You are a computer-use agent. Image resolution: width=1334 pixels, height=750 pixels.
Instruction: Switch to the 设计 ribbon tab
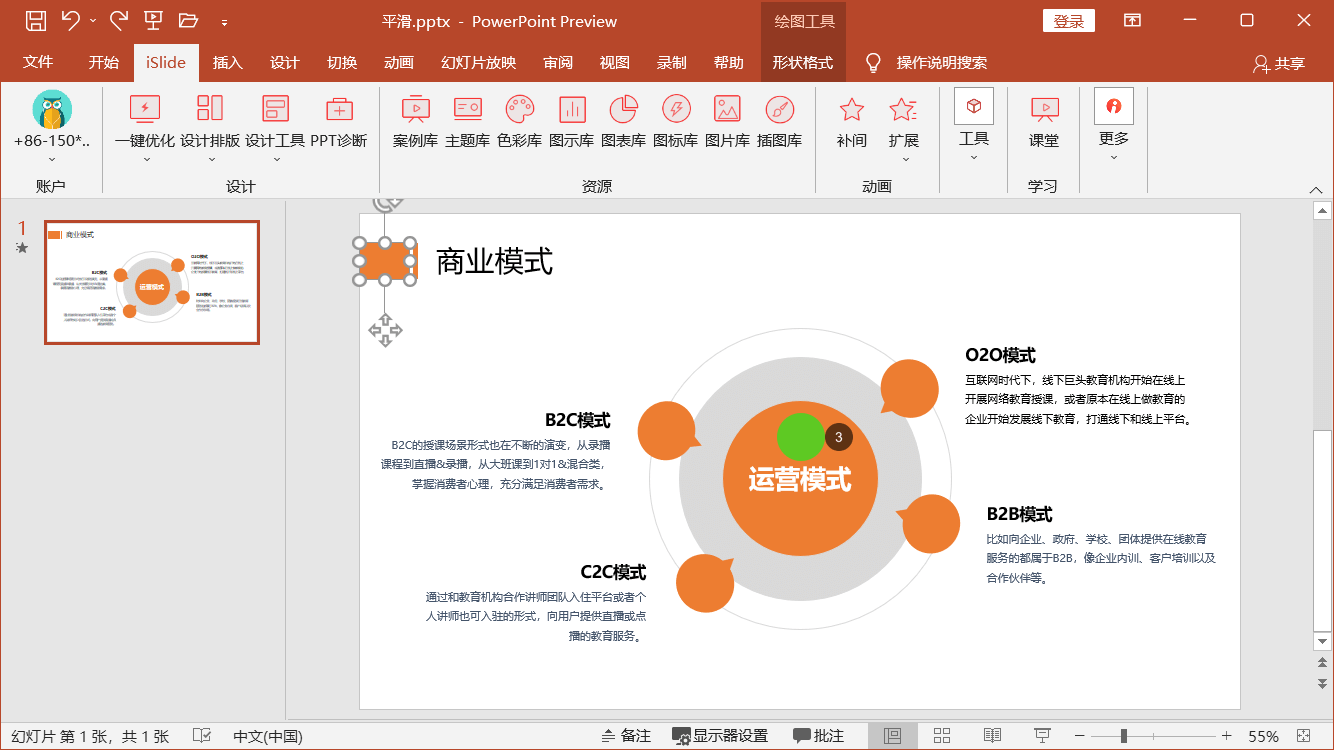(285, 62)
